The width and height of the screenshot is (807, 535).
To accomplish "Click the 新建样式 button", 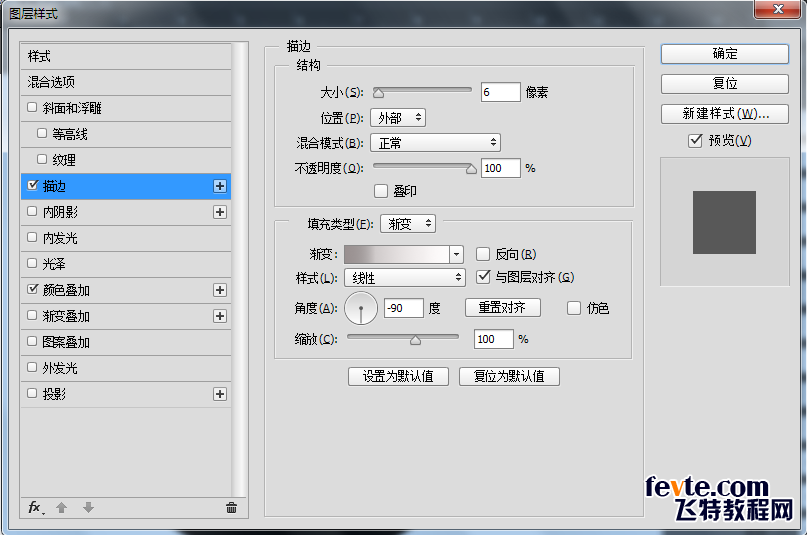I will (x=725, y=114).
